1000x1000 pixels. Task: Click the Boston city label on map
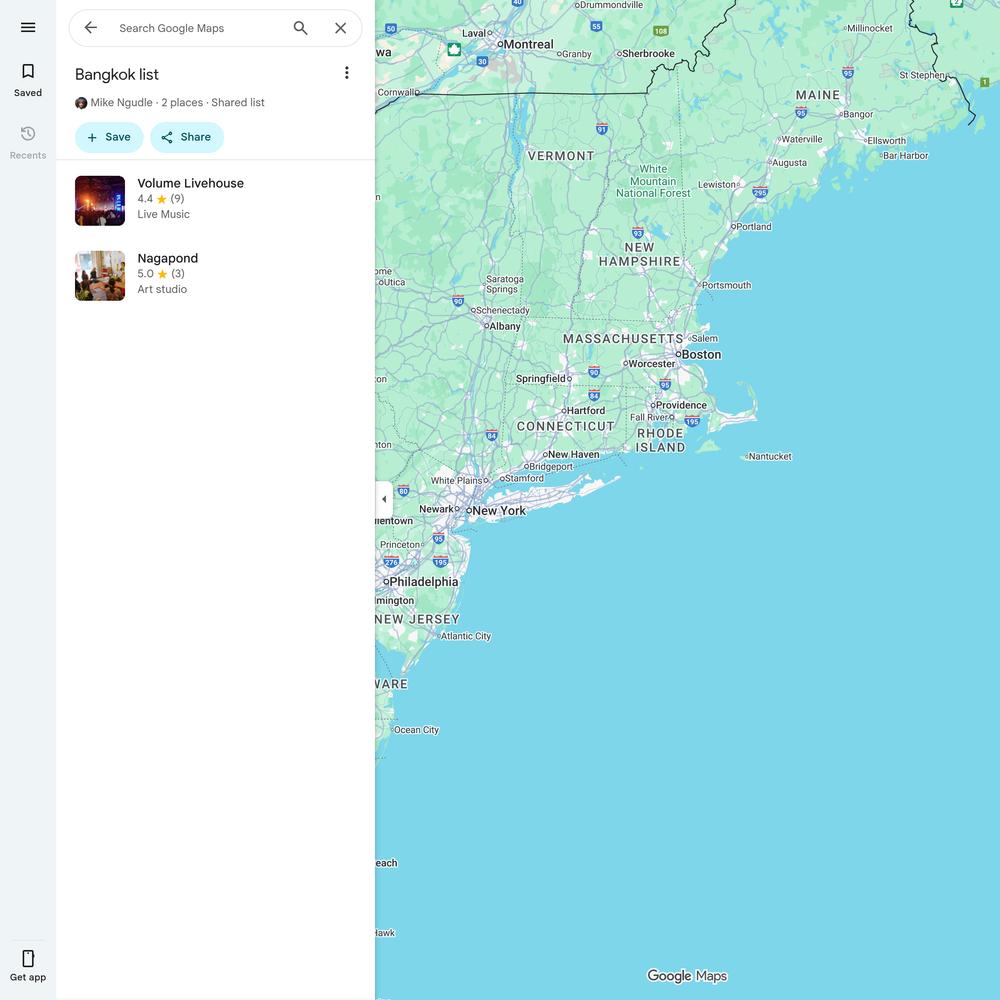700,354
